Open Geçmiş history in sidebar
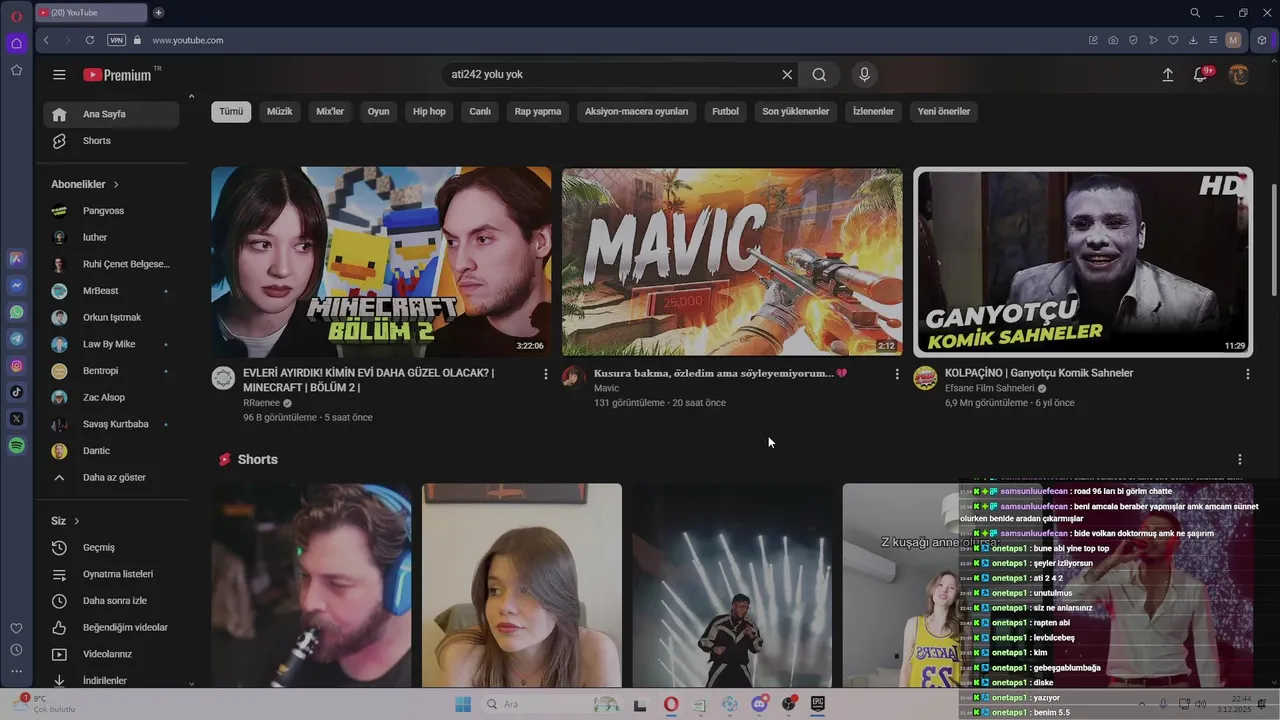The image size is (1280, 720). coord(111,548)
